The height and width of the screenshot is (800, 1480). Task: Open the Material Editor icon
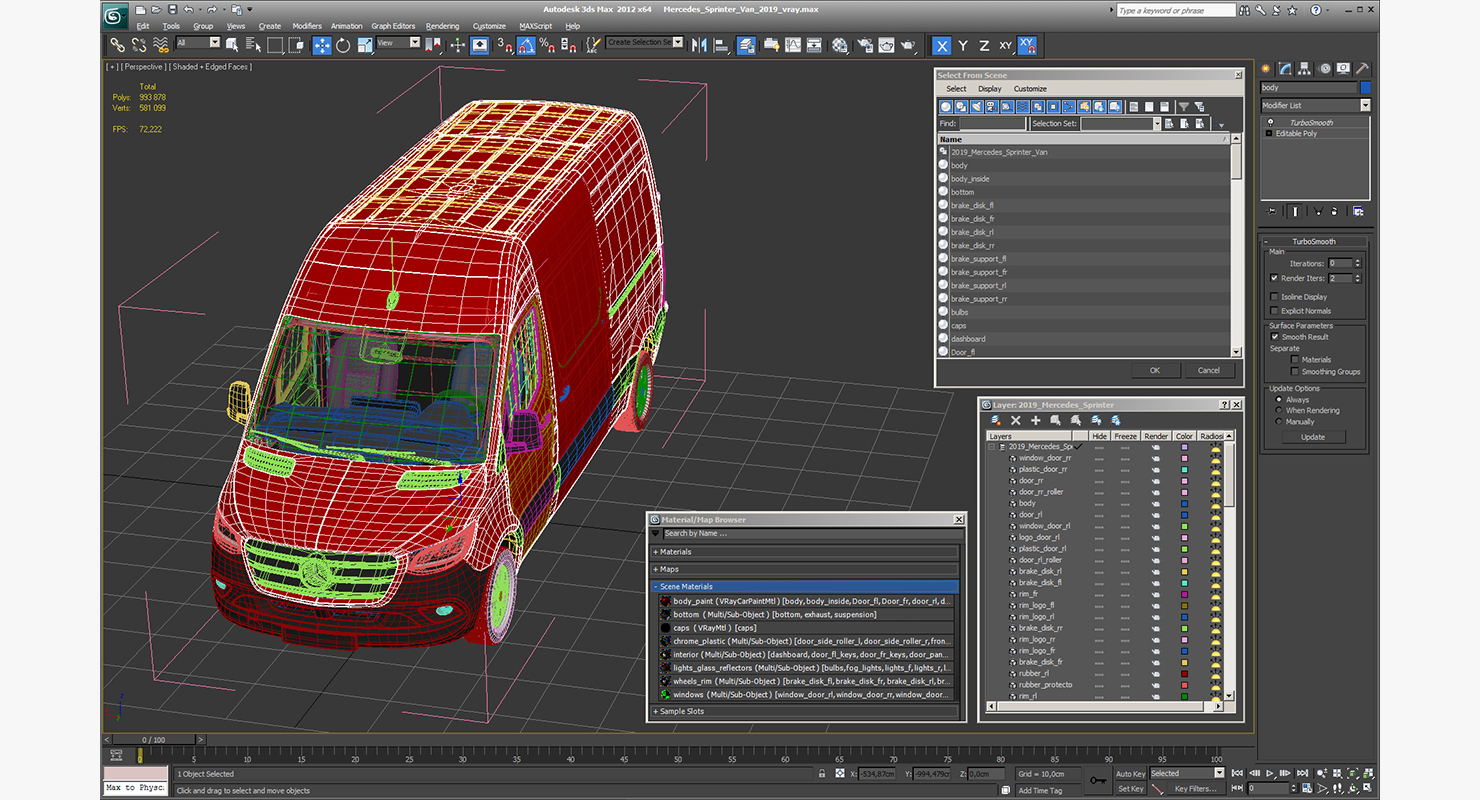pyautogui.click(x=840, y=45)
